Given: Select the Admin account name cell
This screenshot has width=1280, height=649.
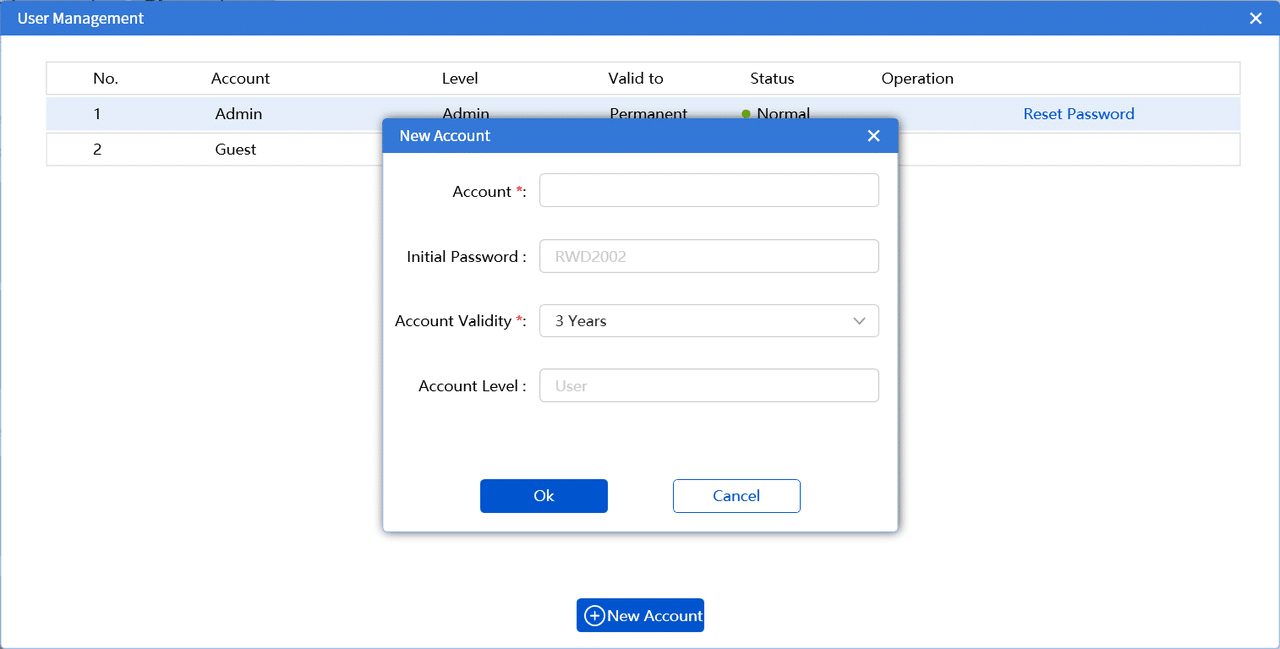Looking at the screenshot, I should tap(239, 114).
